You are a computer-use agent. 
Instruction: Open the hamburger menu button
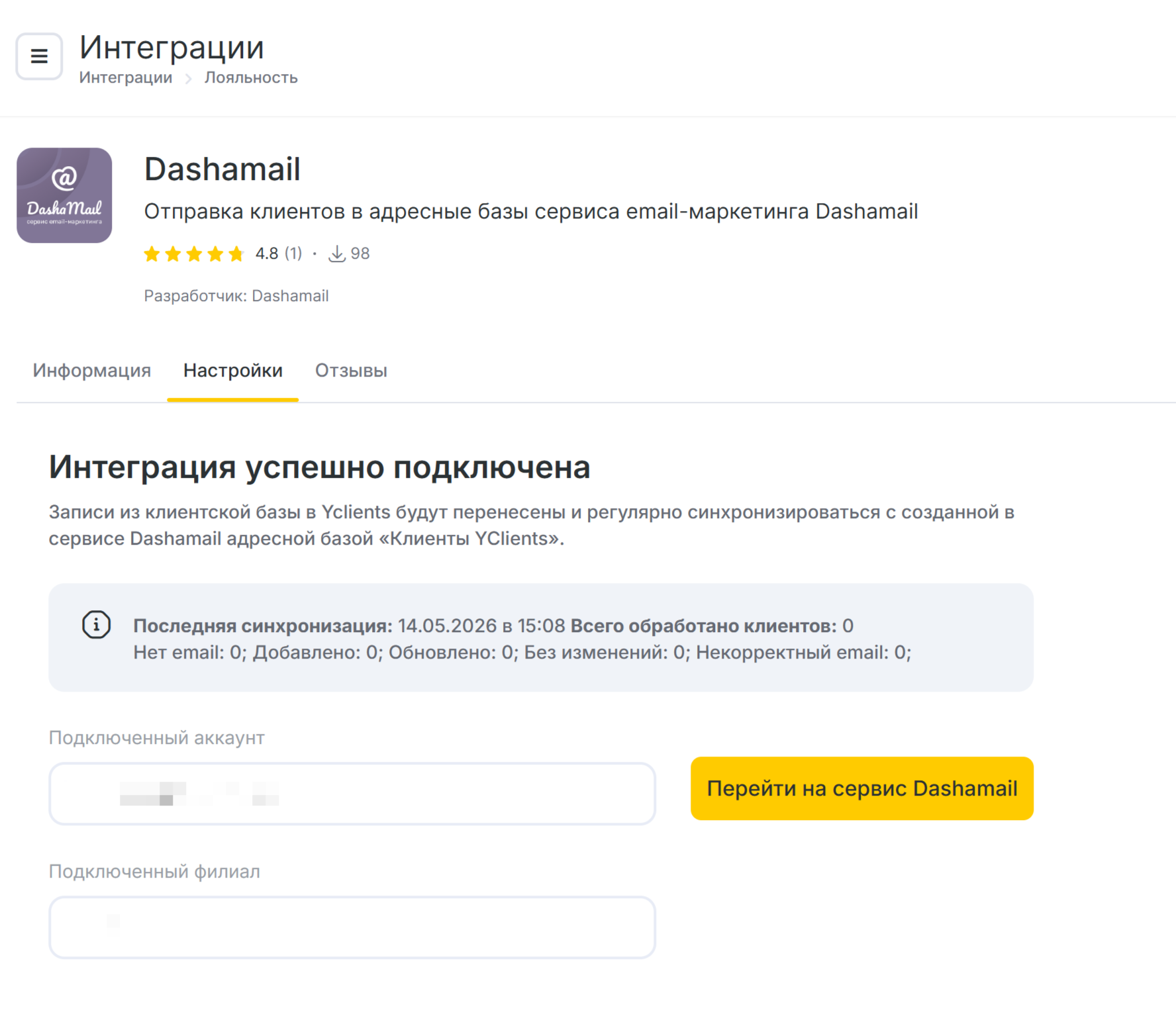click(x=39, y=56)
